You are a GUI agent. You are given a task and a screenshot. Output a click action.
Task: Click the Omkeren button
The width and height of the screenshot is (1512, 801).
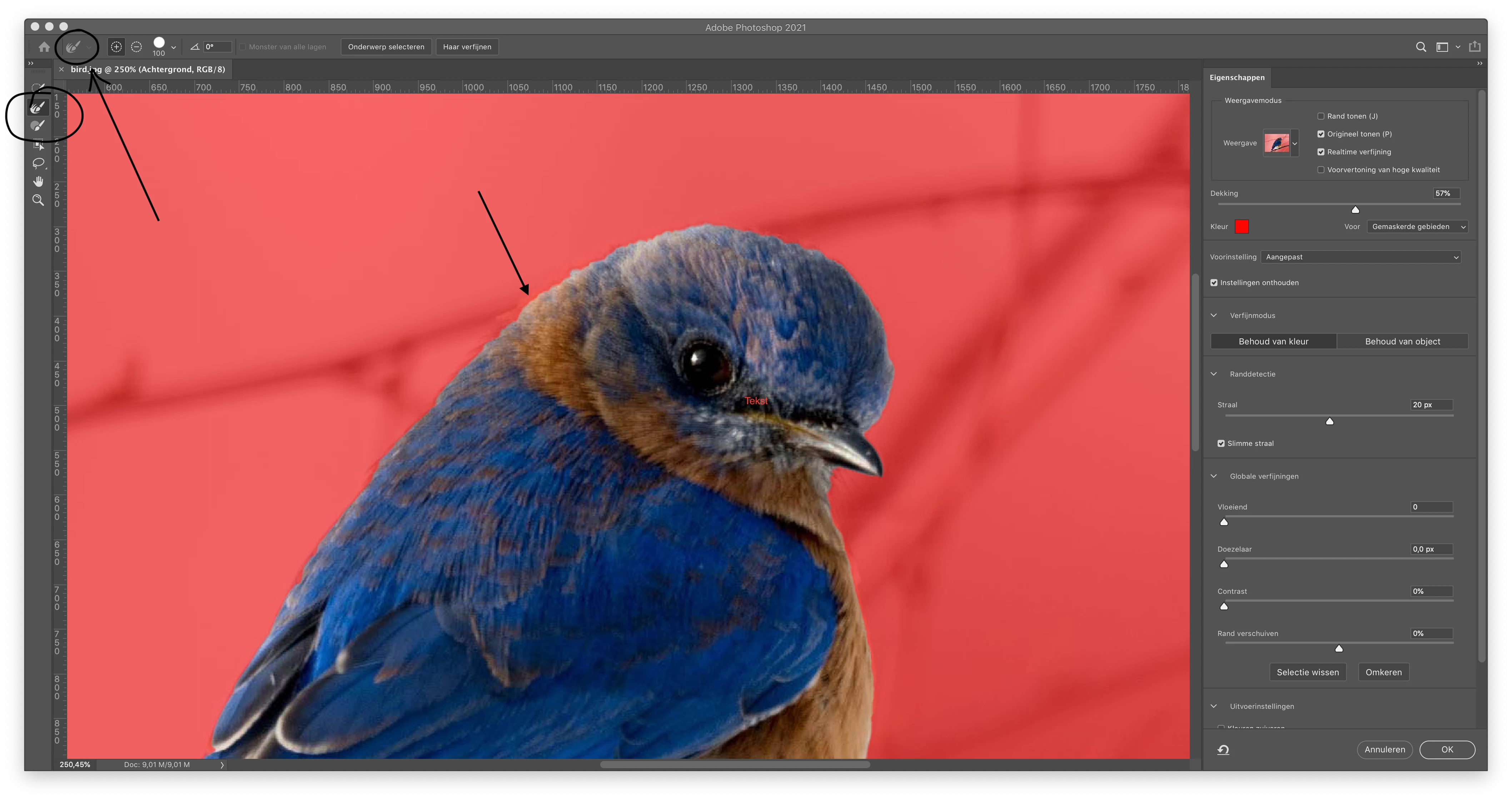[1383, 672]
